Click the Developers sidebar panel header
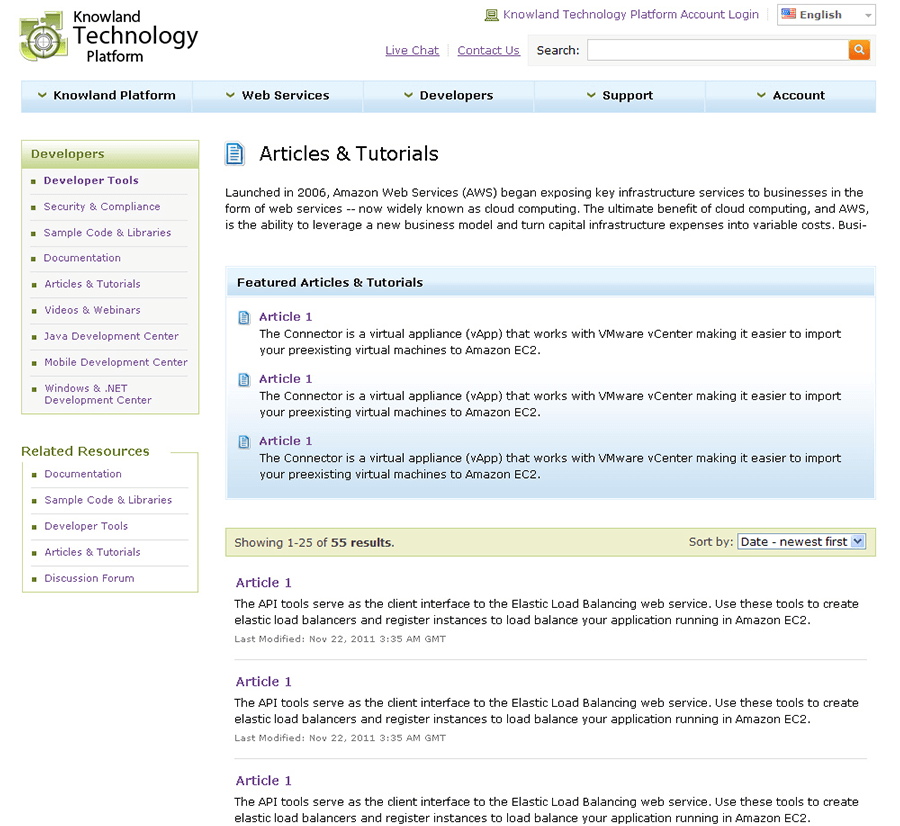 [x=110, y=154]
